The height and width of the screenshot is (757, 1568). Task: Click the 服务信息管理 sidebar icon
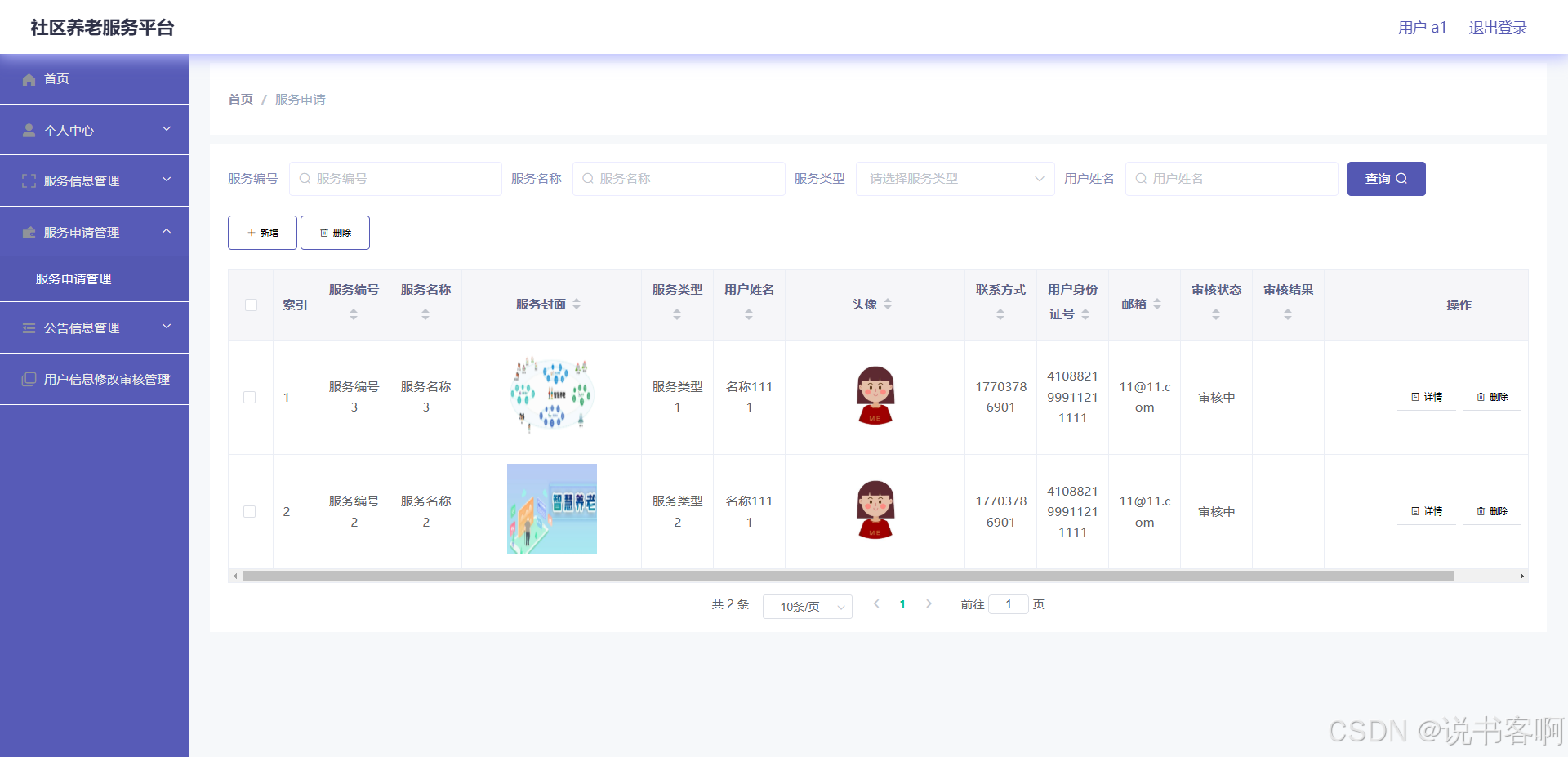tap(29, 180)
